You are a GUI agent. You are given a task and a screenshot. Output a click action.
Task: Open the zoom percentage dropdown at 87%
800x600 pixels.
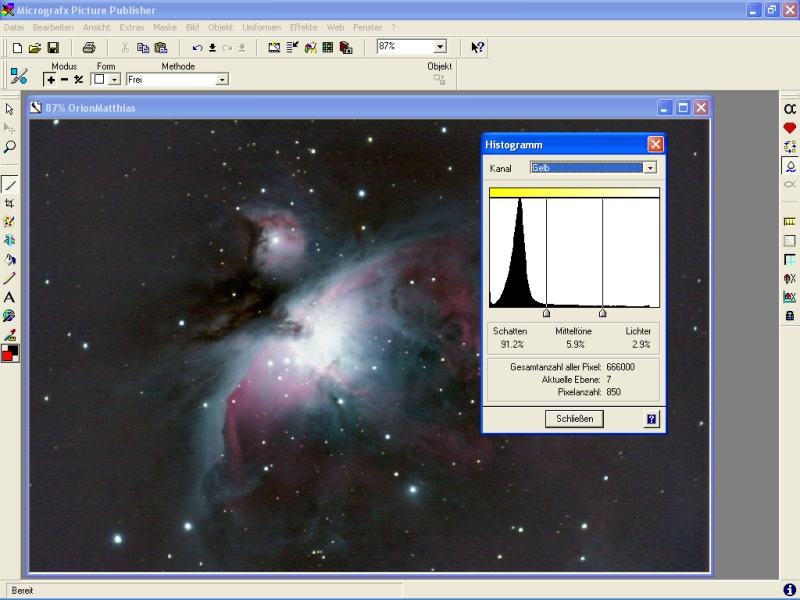click(x=440, y=47)
